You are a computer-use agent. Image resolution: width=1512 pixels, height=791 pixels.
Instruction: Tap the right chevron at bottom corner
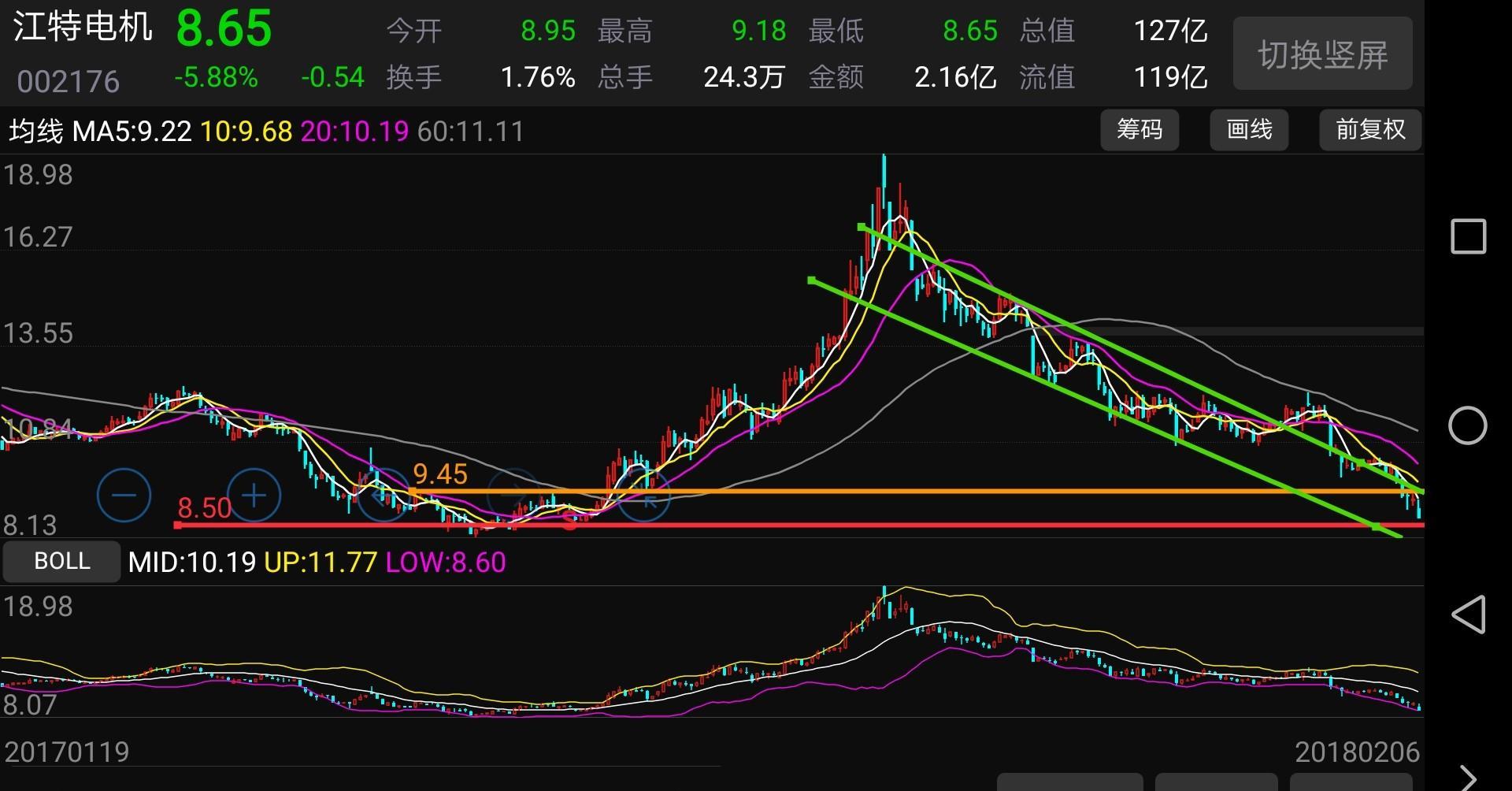pos(1468,778)
